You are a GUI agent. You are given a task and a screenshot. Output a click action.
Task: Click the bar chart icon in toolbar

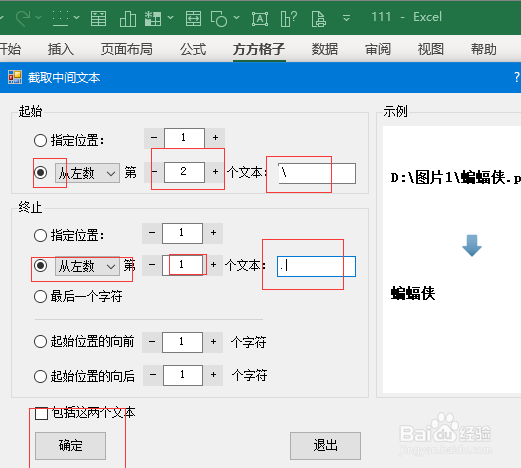pyautogui.click(x=128, y=18)
